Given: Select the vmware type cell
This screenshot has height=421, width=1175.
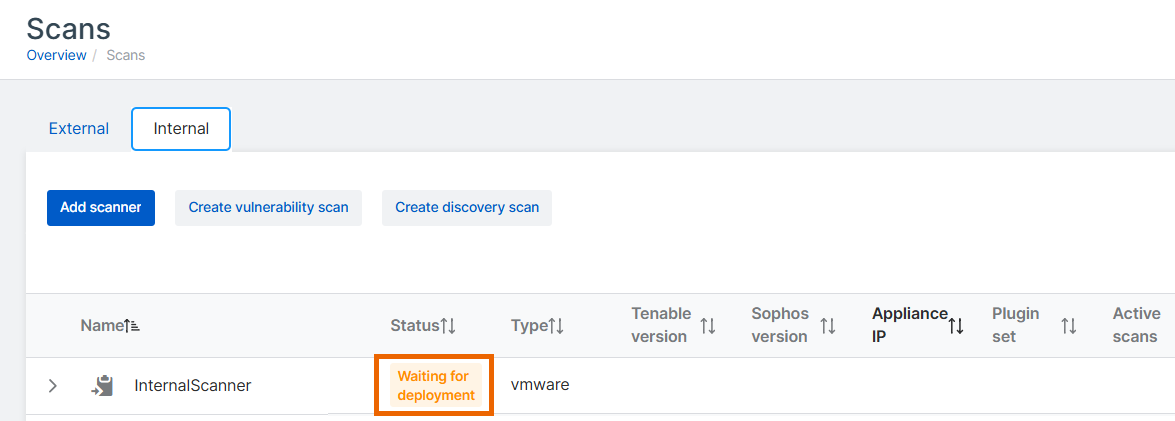Looking at the screenshot, I should pyautogui.click(x=540, y=384).
